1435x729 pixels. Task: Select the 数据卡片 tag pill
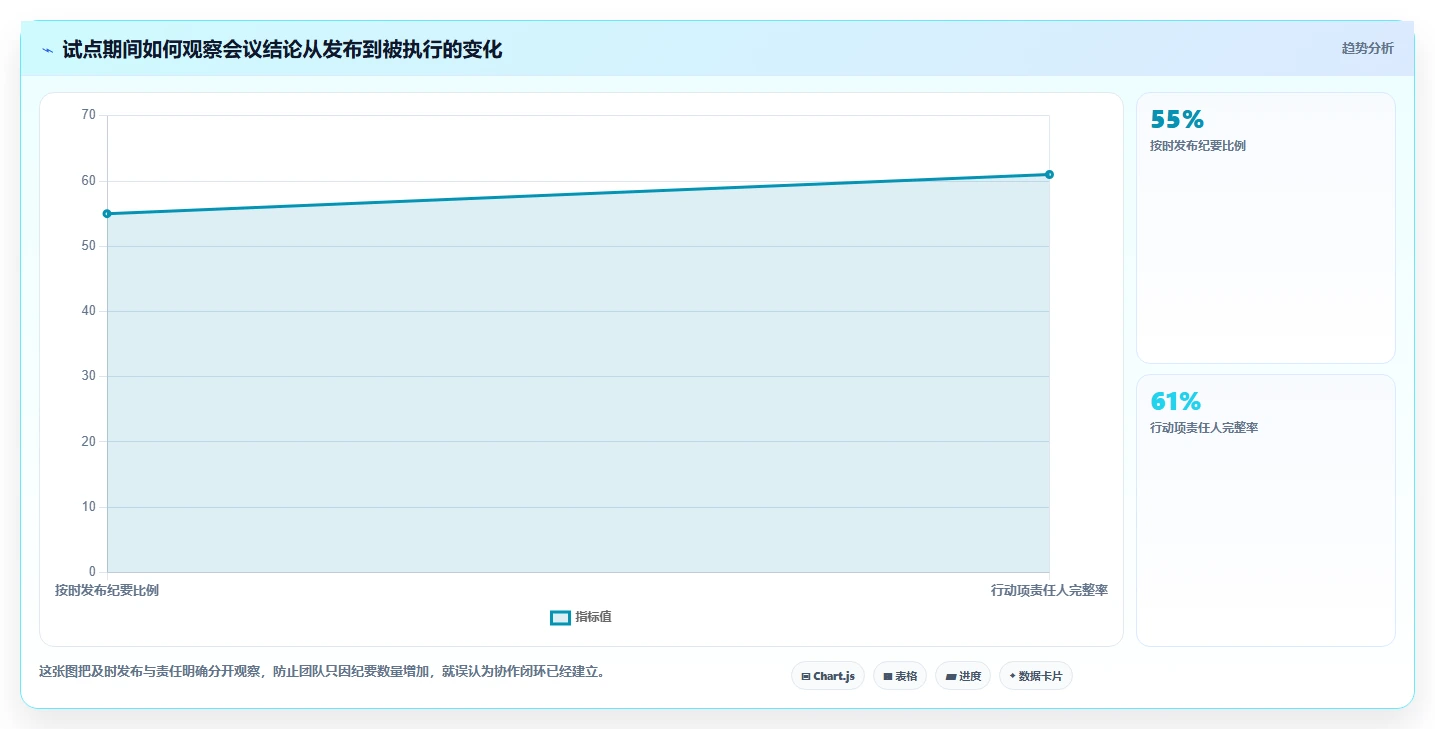coord(1036,676)
